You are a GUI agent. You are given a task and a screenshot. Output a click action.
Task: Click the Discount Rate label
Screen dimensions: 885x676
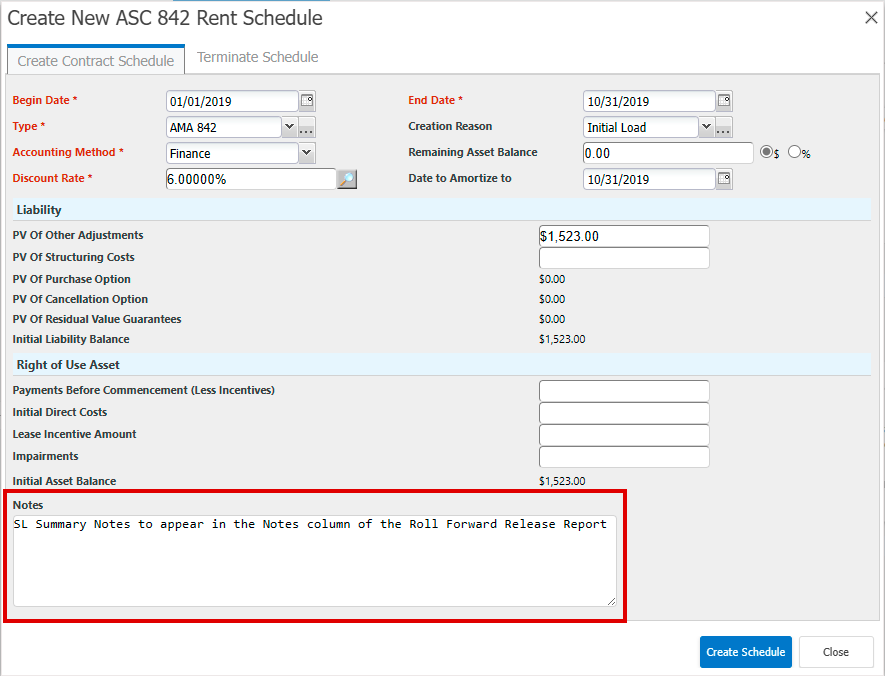pyautogui.click(x=52, y=178)
